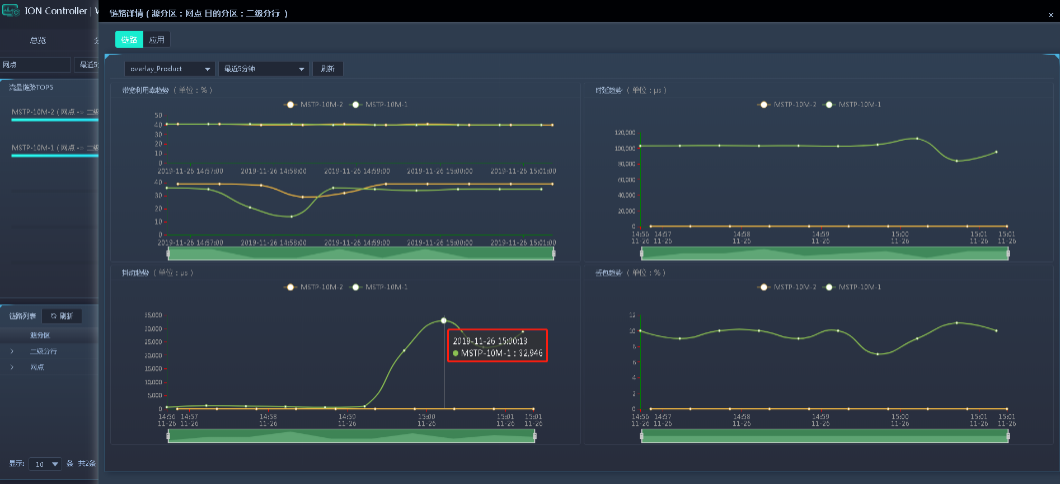This screenshot has height=484, width=1060.
Task: Open the overlay_Product dropdown
Action: click(170, 69)
